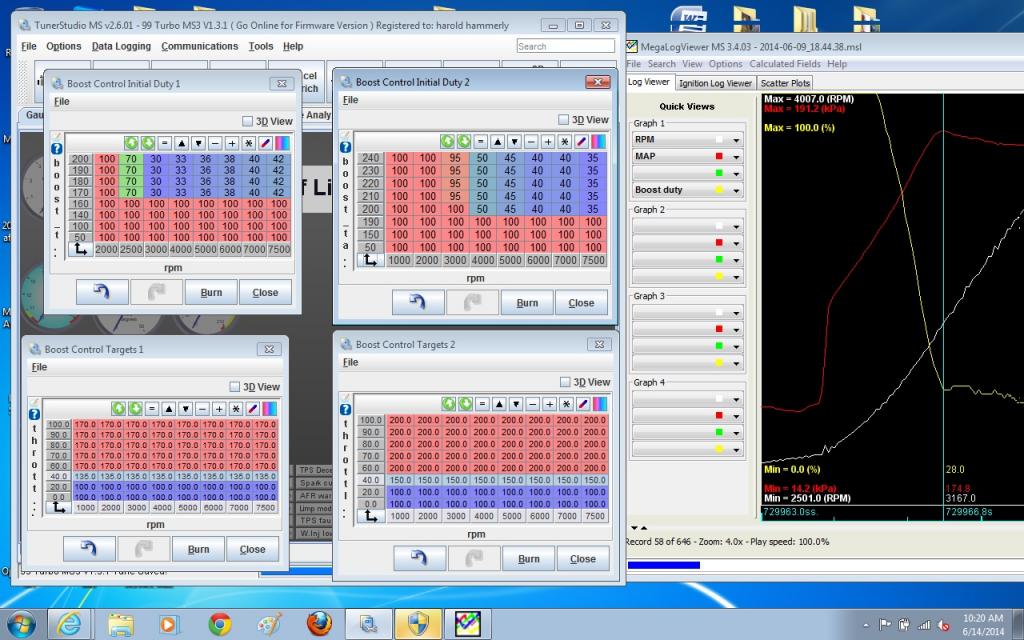Open the Data Logging menu in TunerStudio
The width and height of the screenshot is (1024, 640).
(x=121, y=46)
